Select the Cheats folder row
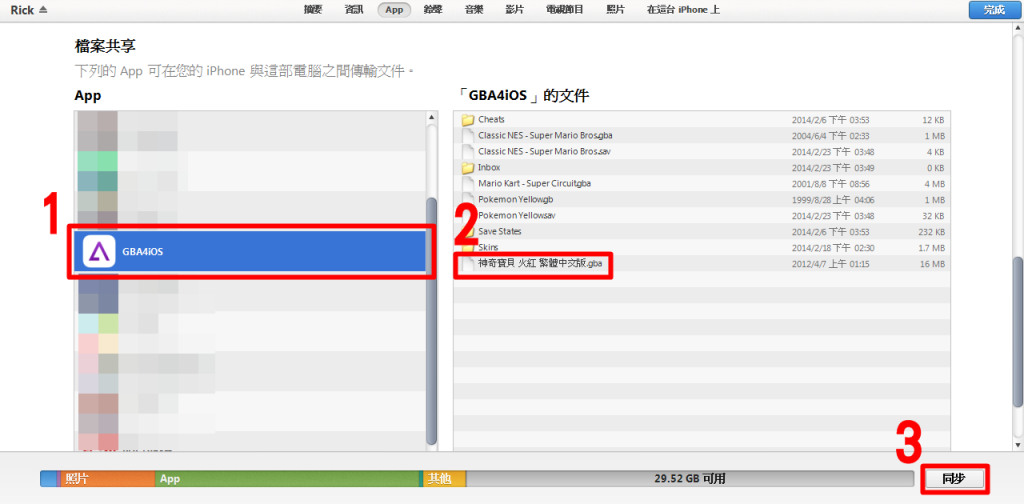1024x504 pixels. click(701, 120)
